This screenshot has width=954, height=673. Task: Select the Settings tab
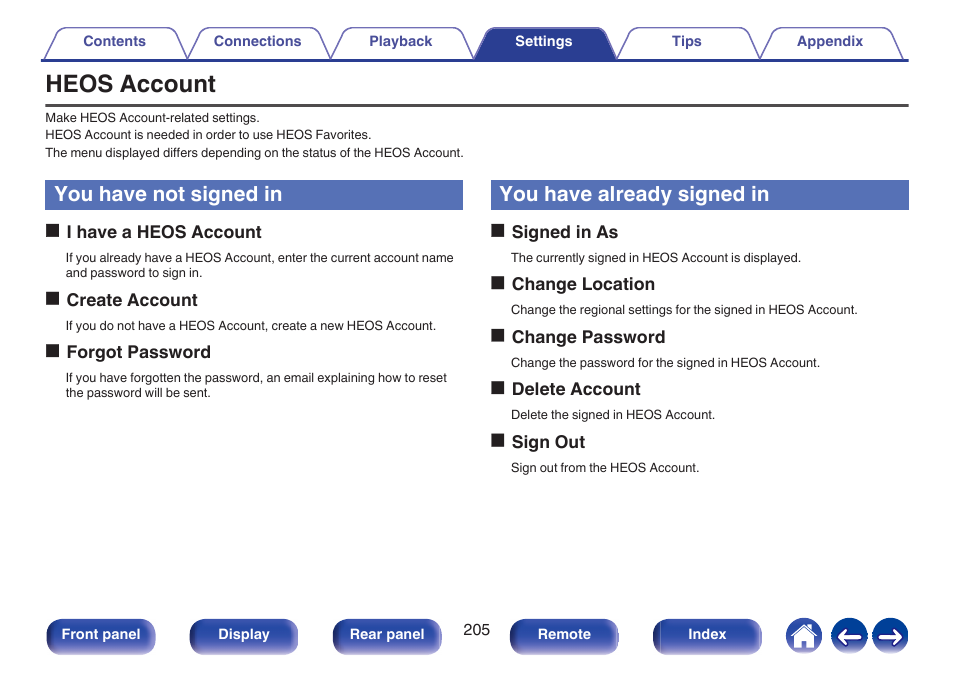tap(543, 42)
